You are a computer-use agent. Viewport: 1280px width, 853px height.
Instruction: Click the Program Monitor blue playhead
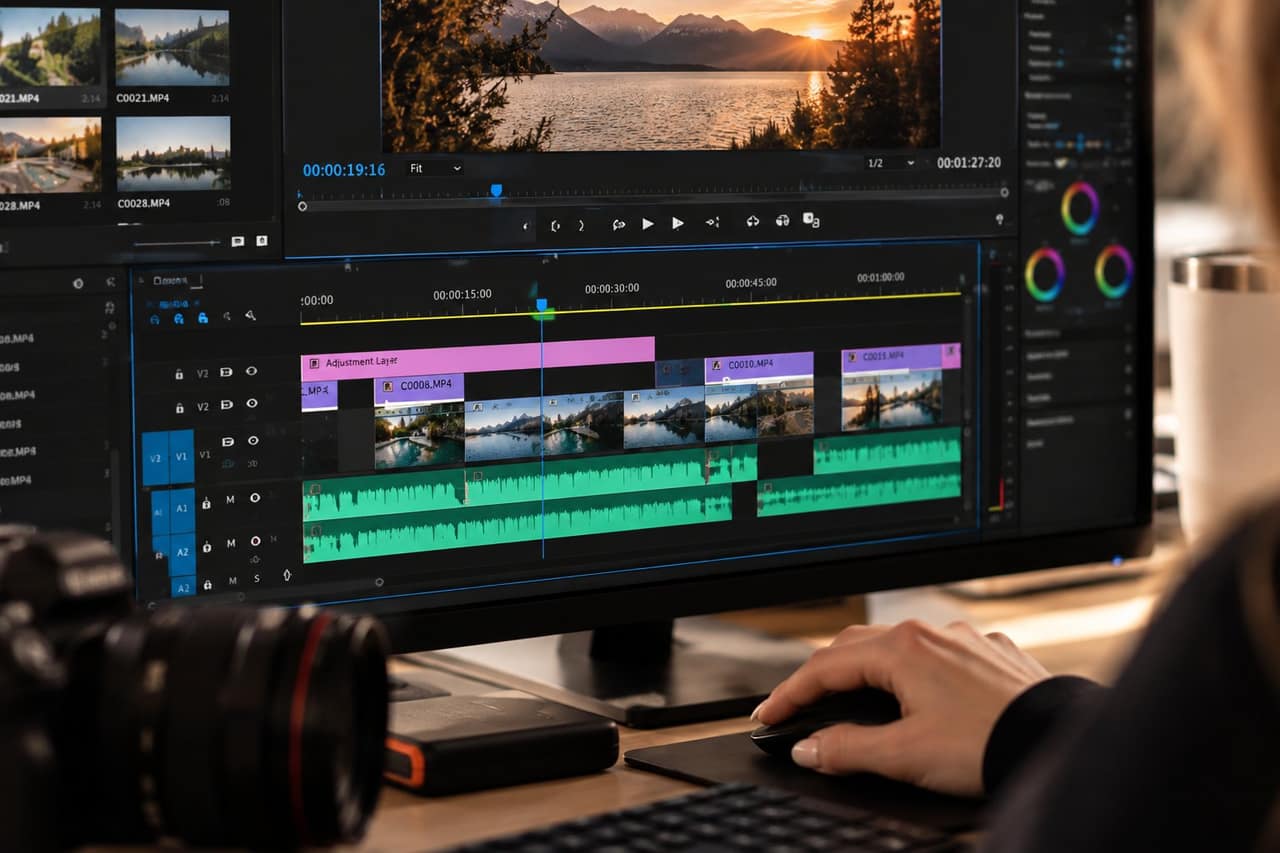pyautogui.click(x=496, y=190)
